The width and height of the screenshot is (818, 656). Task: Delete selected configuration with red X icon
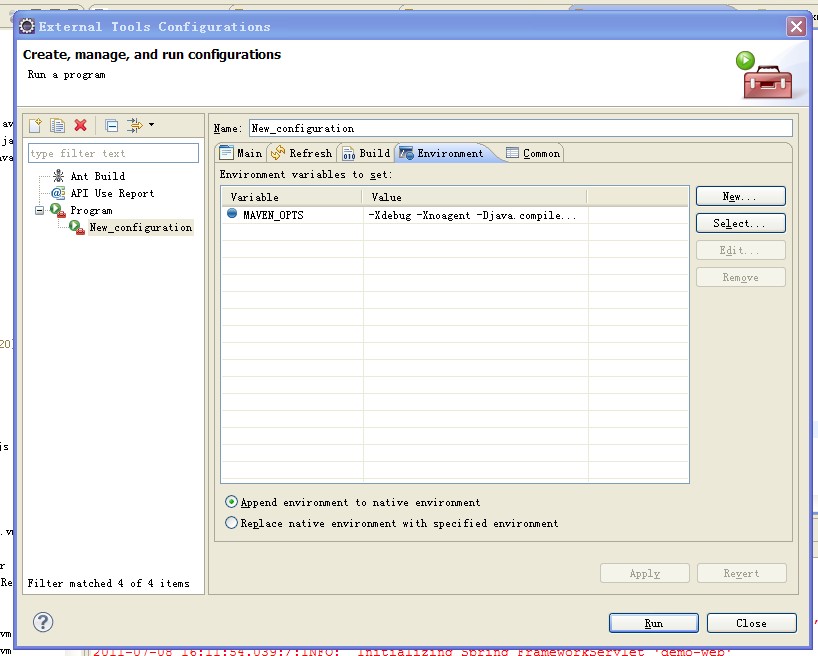click(81, 125)
